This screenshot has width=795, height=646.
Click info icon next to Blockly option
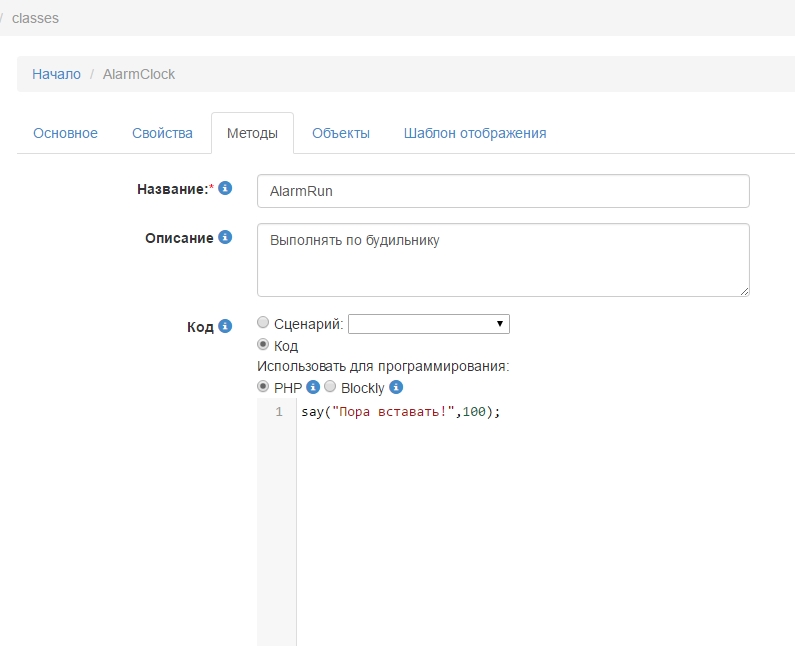[396, 387]
